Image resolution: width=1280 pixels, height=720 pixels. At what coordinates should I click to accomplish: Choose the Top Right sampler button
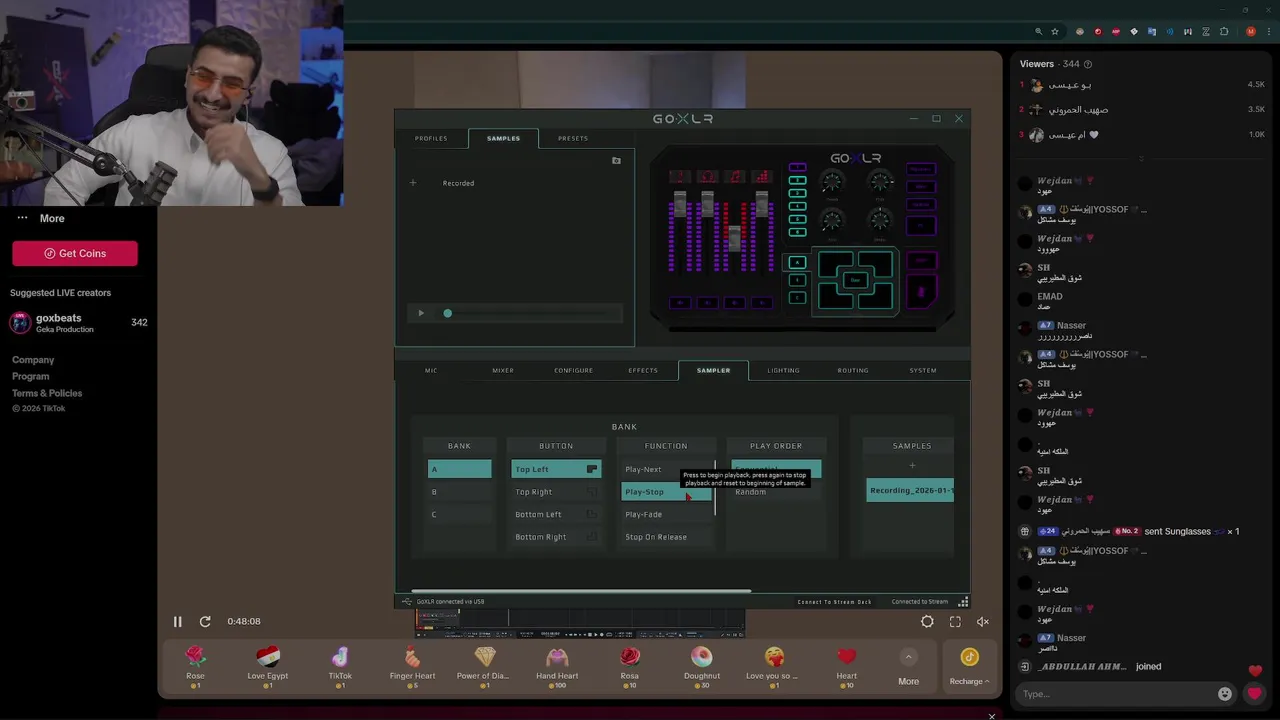556,492
